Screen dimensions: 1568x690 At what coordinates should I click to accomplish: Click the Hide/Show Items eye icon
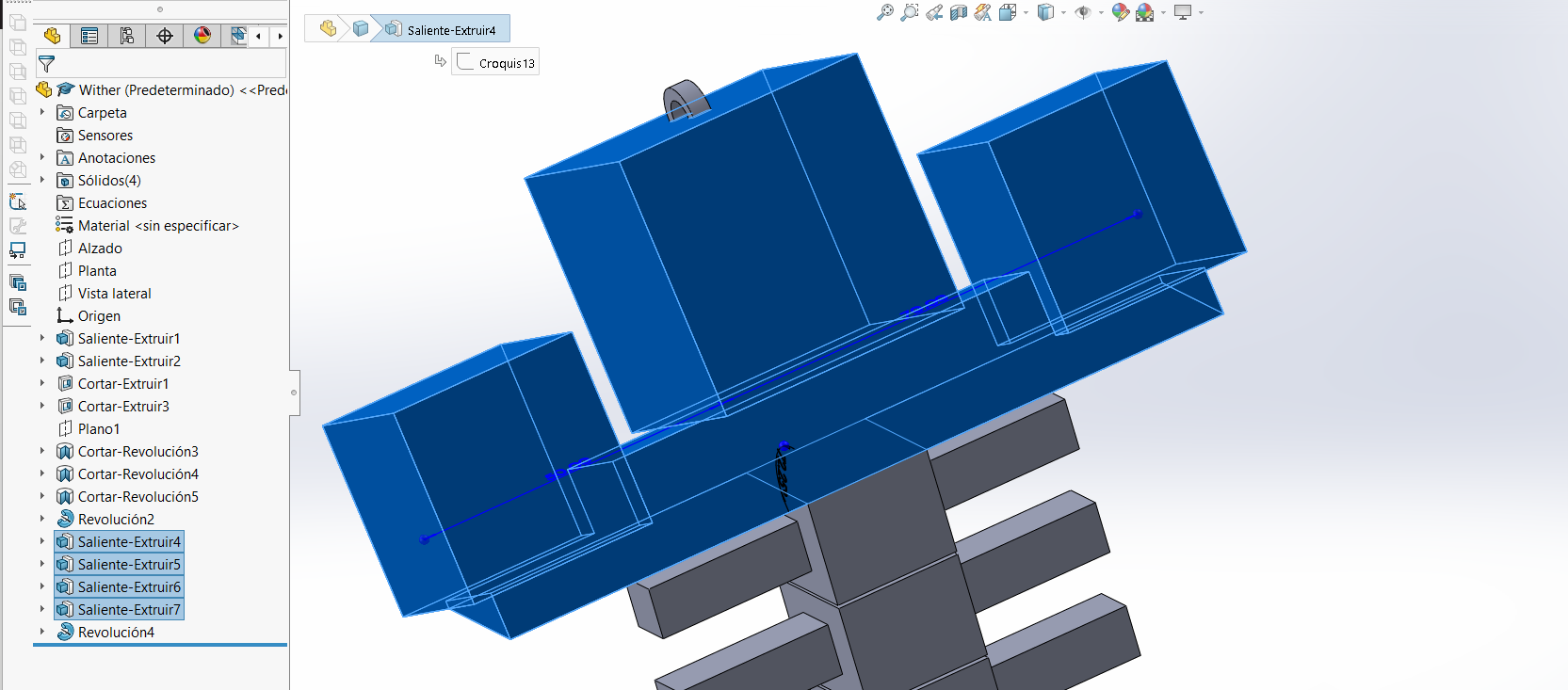pyautogui.click(x=1083, y=12)
